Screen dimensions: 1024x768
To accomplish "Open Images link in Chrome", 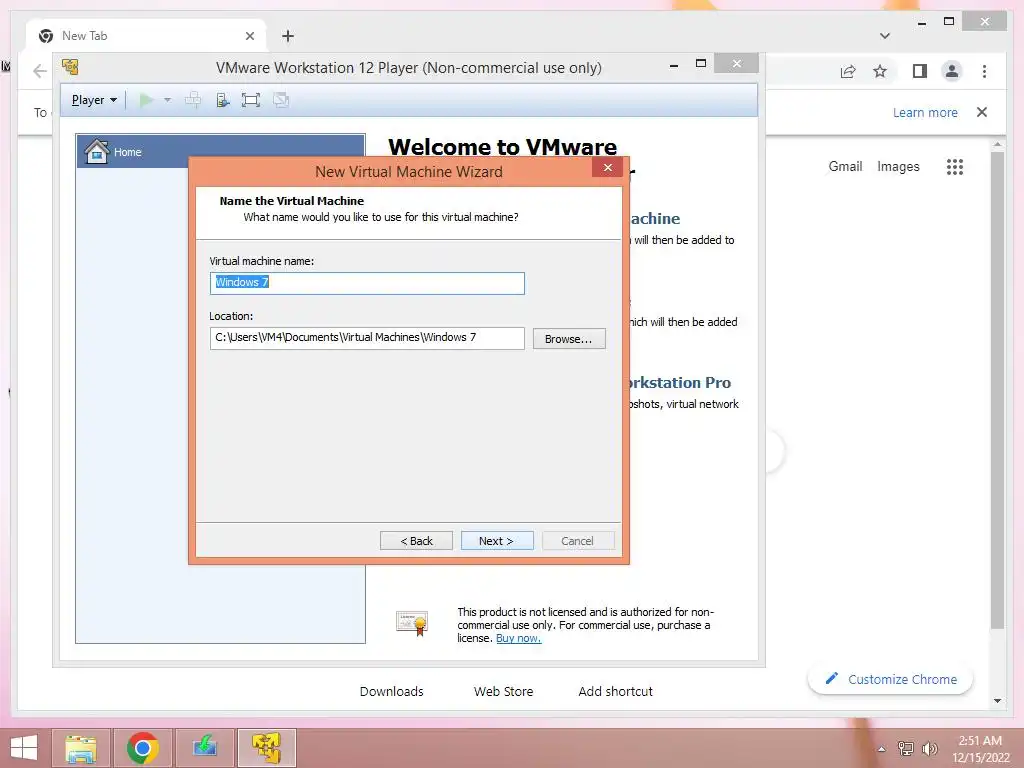I will click(x=899, y=167).
